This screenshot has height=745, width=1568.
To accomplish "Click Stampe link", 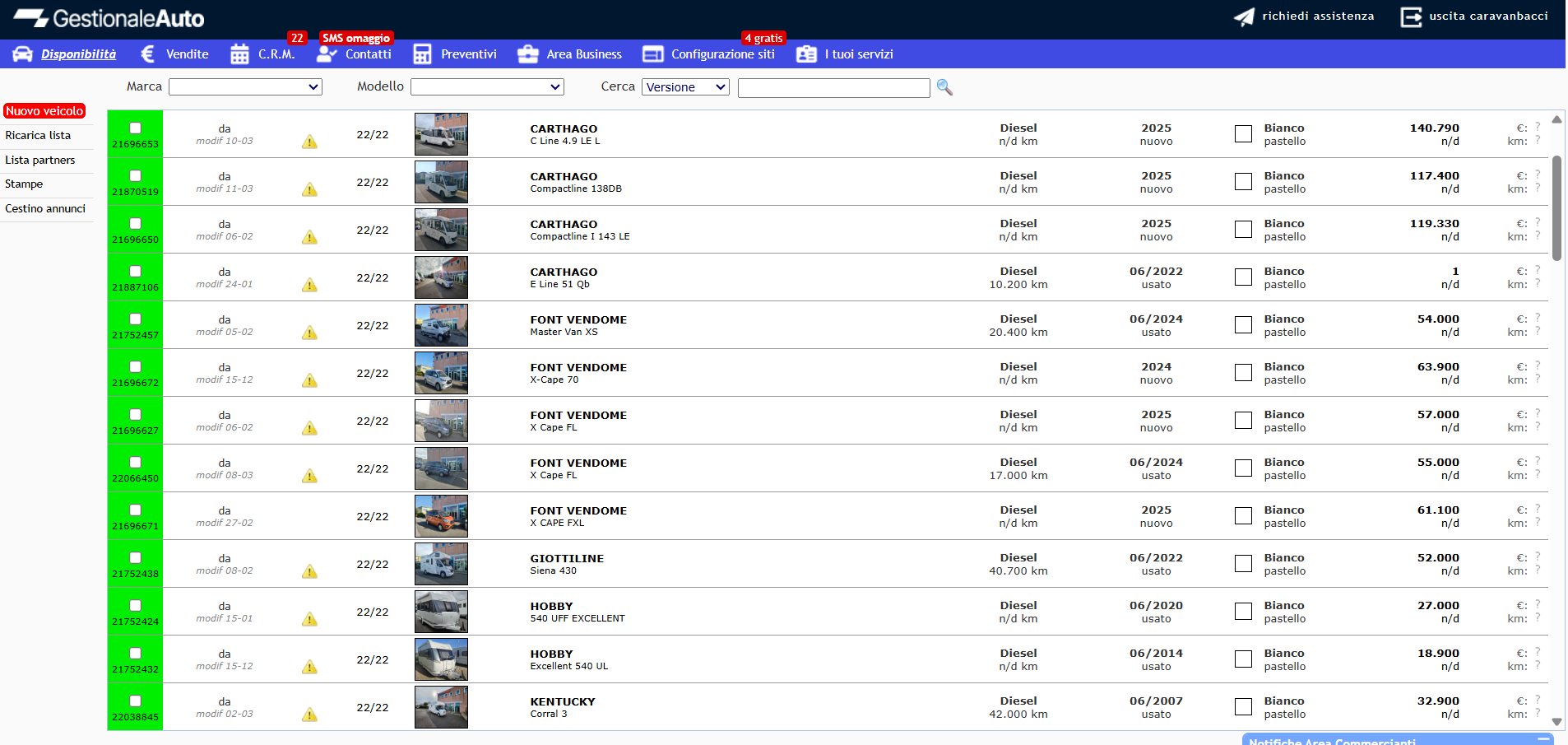I will click(24, 184).
